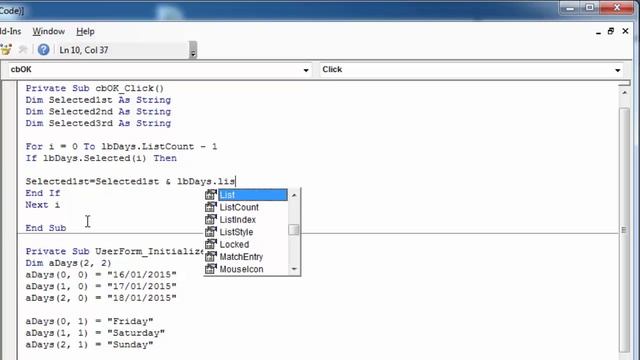640x360 pixels.
Task: Click 'Dim Selected3rd As String' line
Action: (98, 123)
